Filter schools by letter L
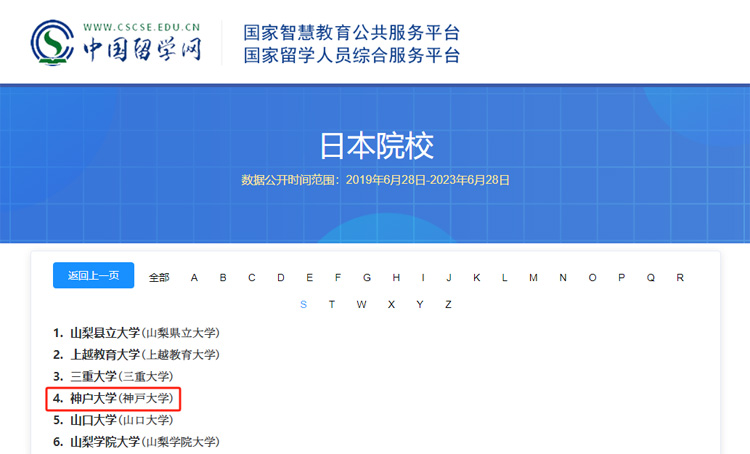 click(x=504, y=277)
